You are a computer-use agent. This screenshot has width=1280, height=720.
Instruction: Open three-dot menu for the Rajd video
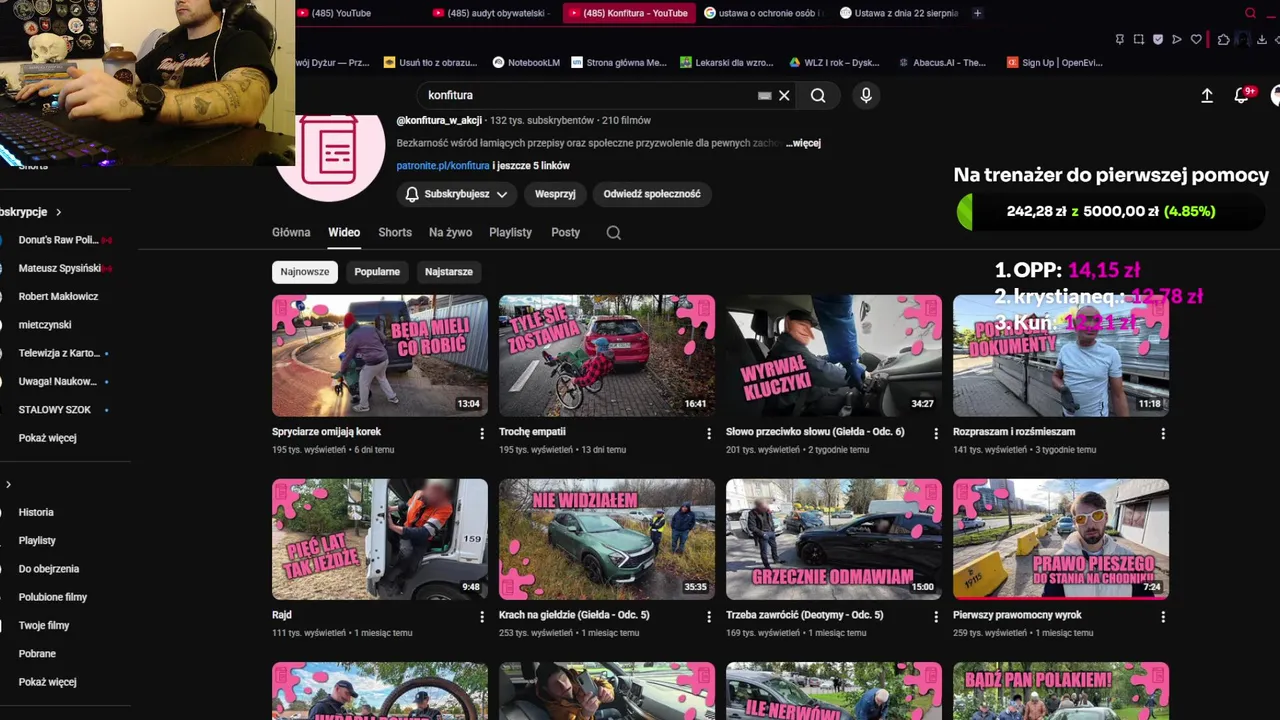(x=482, y=617)
